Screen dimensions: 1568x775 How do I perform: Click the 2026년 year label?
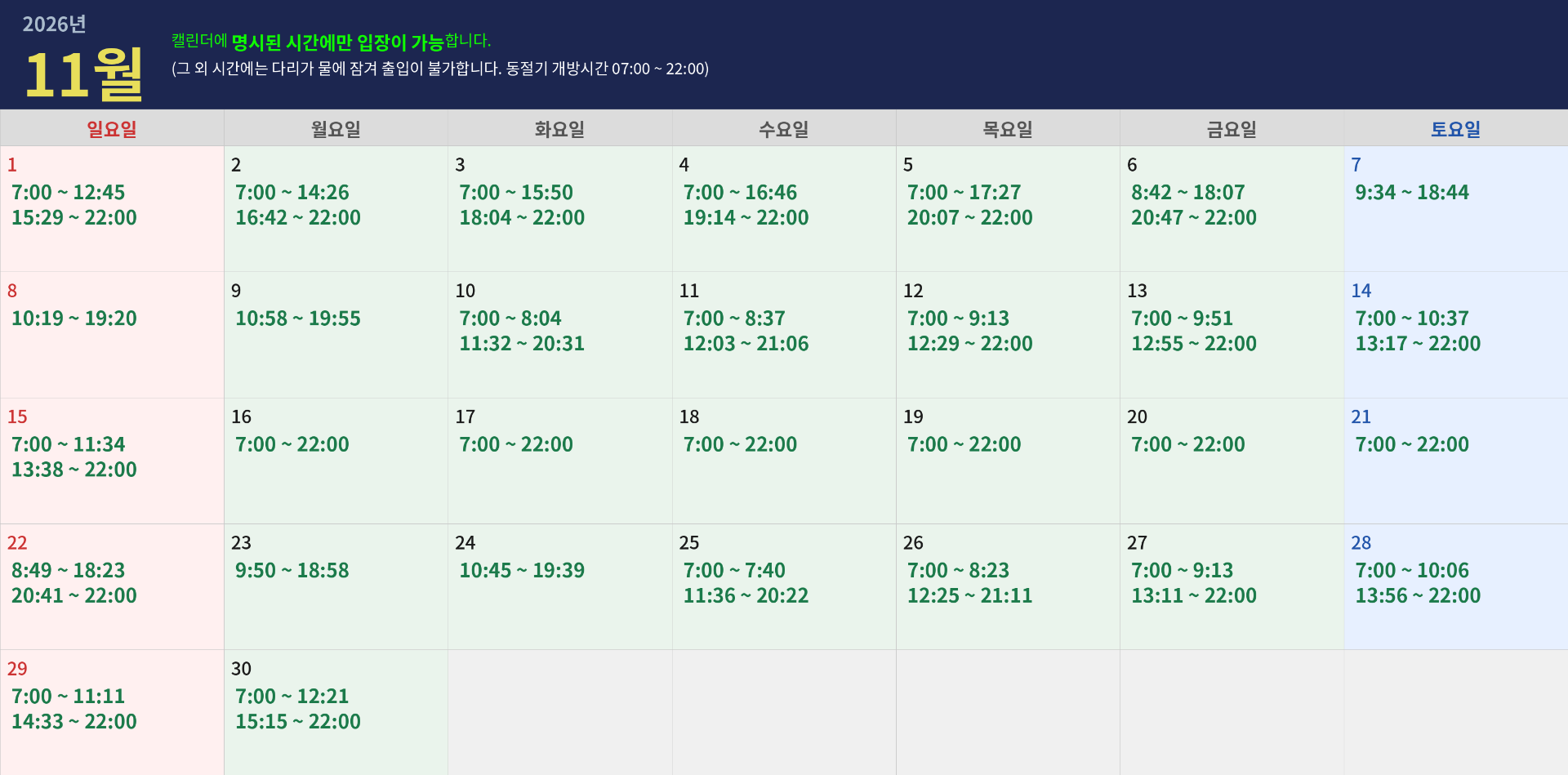pos(54,24)
